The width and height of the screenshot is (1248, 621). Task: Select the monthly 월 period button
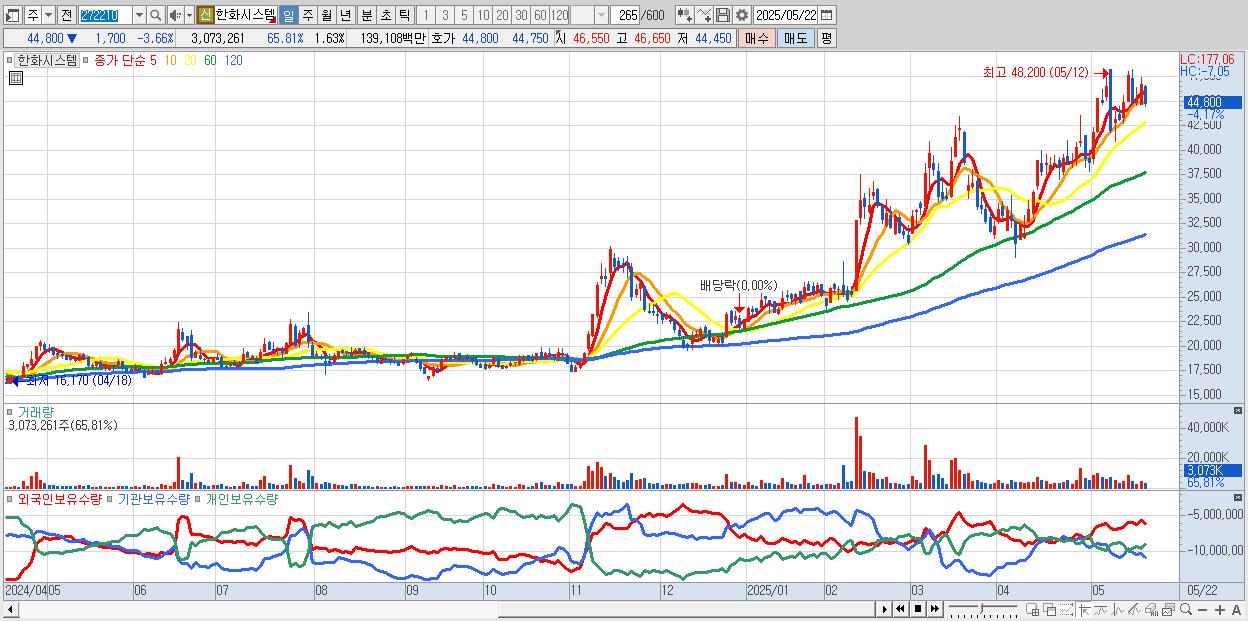(326, 15)
